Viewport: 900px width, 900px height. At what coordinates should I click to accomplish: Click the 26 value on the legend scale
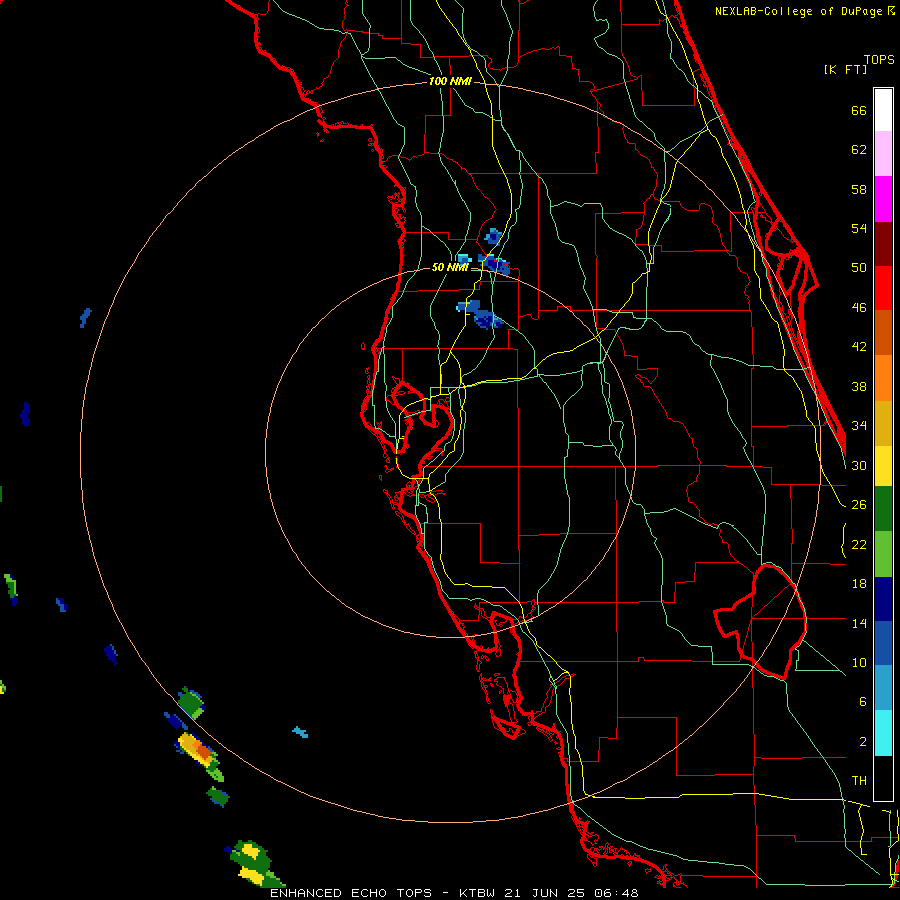coord(859,505)
